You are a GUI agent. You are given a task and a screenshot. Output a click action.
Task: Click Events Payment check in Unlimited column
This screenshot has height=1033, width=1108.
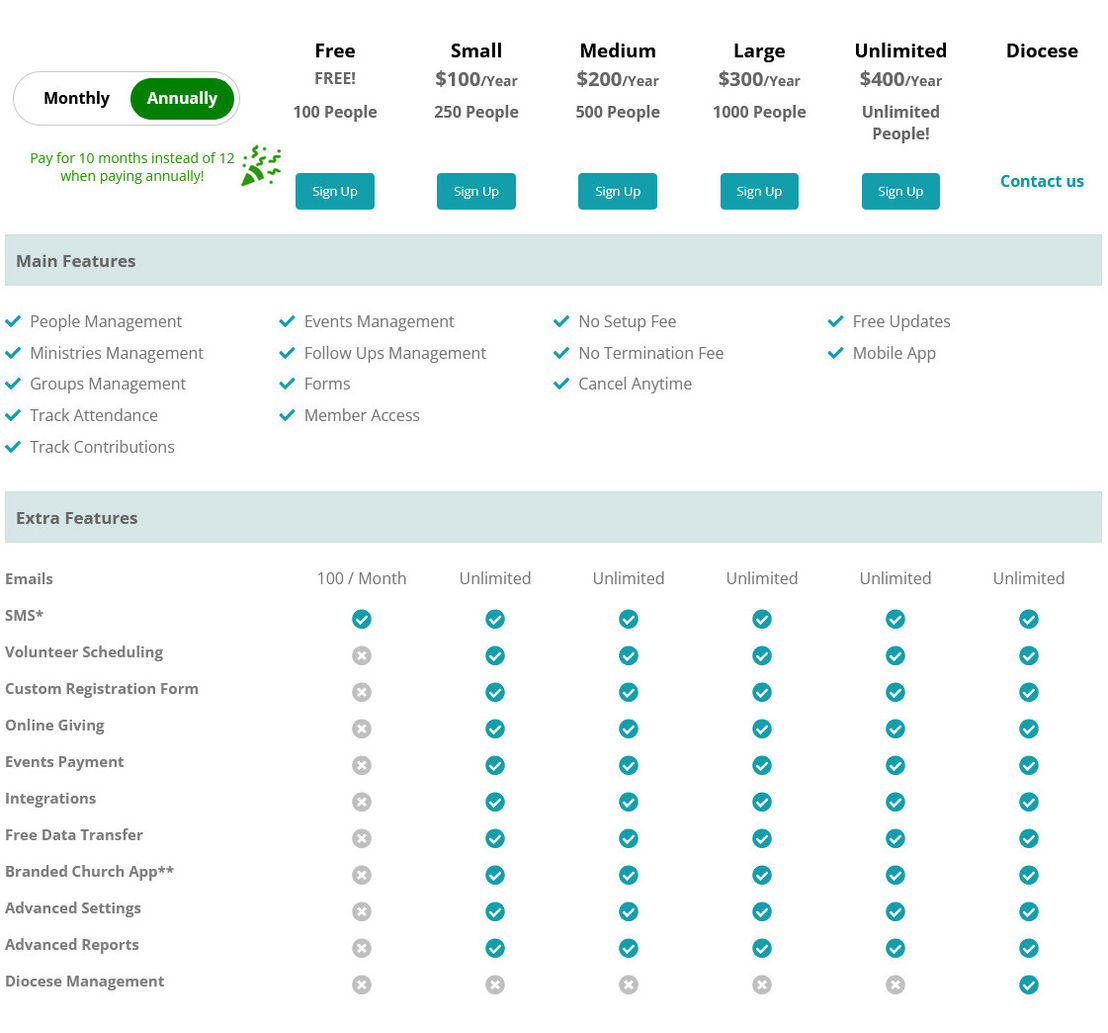(895, 765)
